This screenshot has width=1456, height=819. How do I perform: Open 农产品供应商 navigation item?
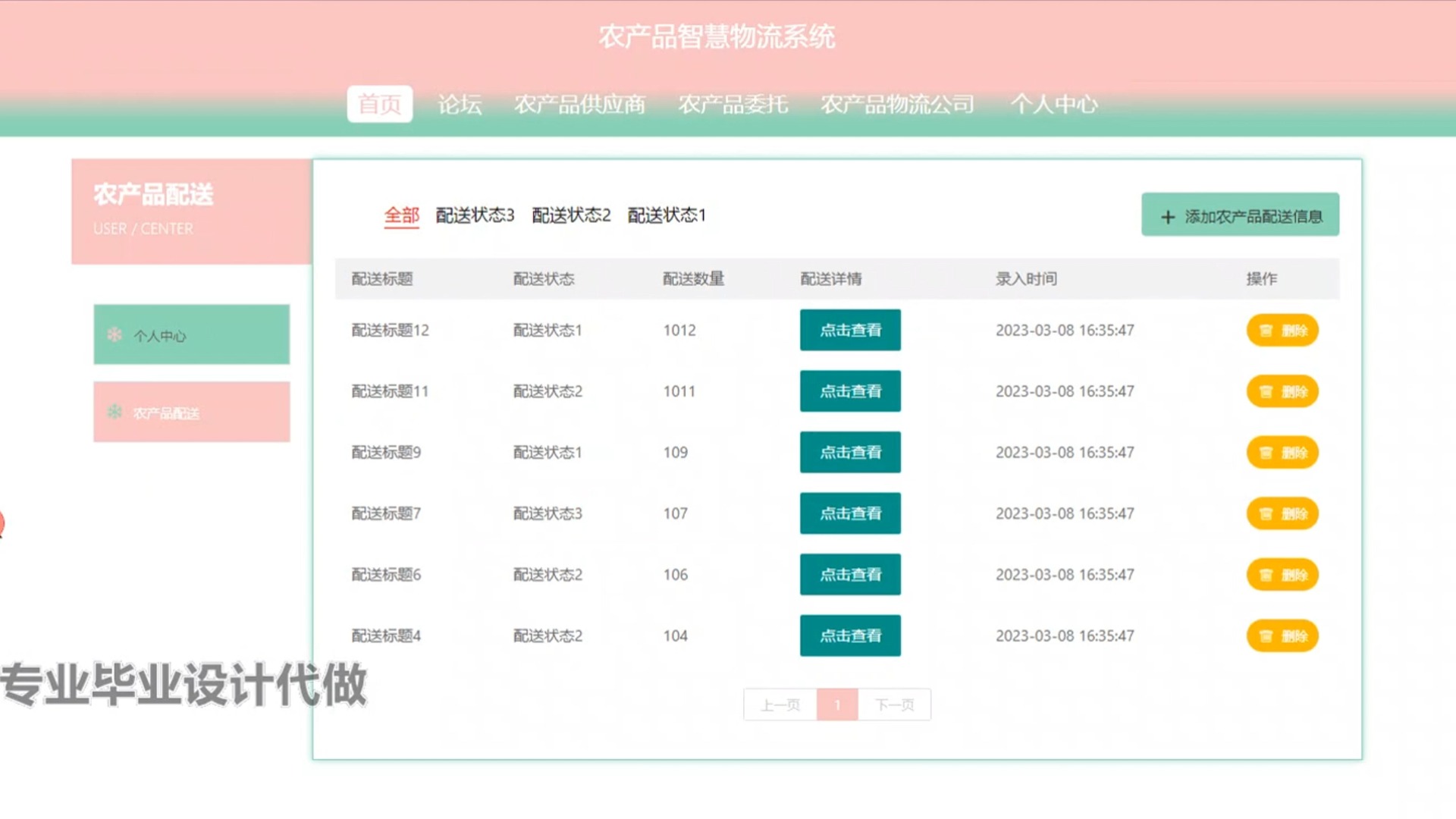pyautogui.click(x=579, y=104)
